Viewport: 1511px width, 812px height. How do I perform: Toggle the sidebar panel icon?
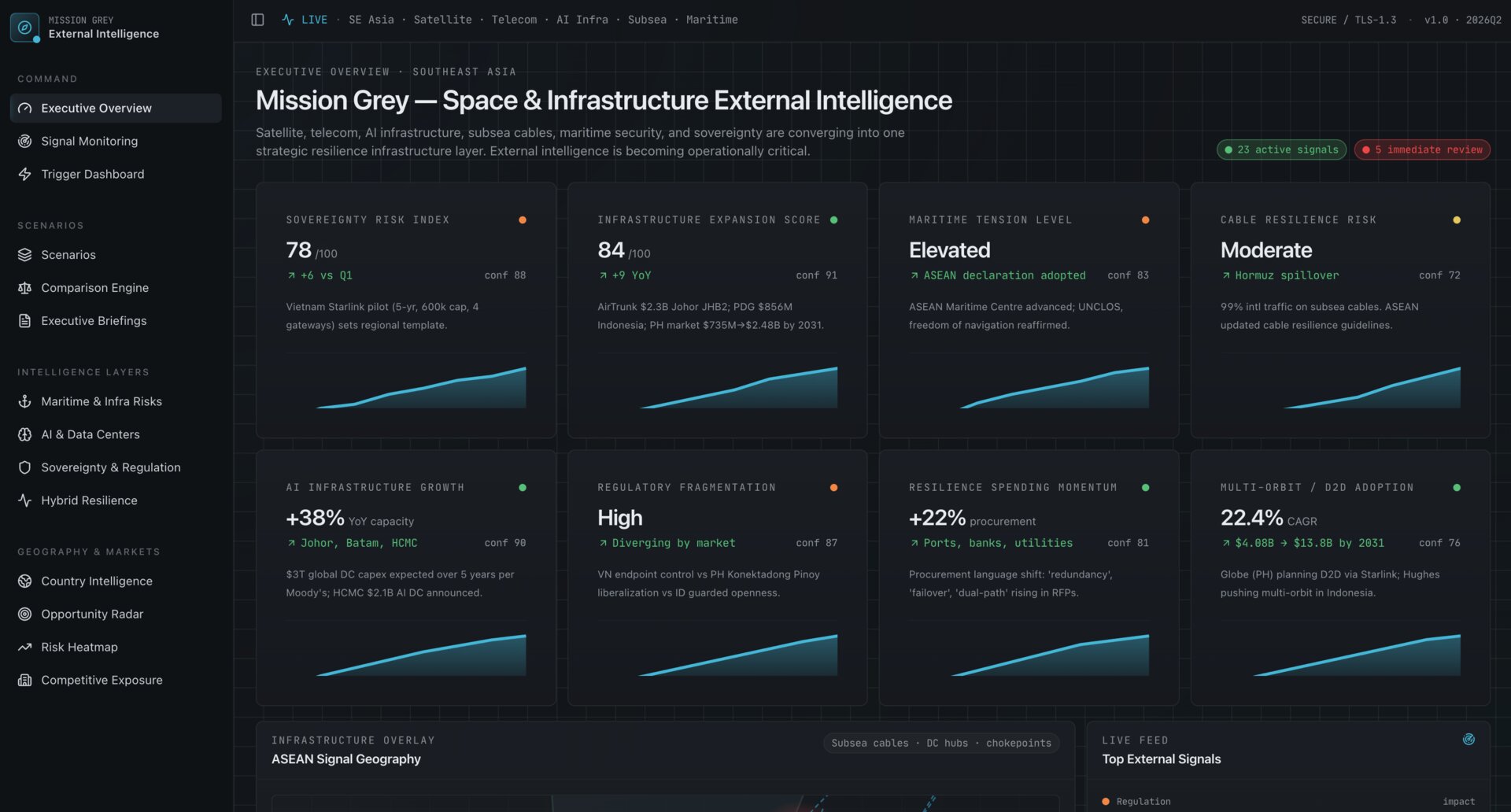tap(257, 20)
